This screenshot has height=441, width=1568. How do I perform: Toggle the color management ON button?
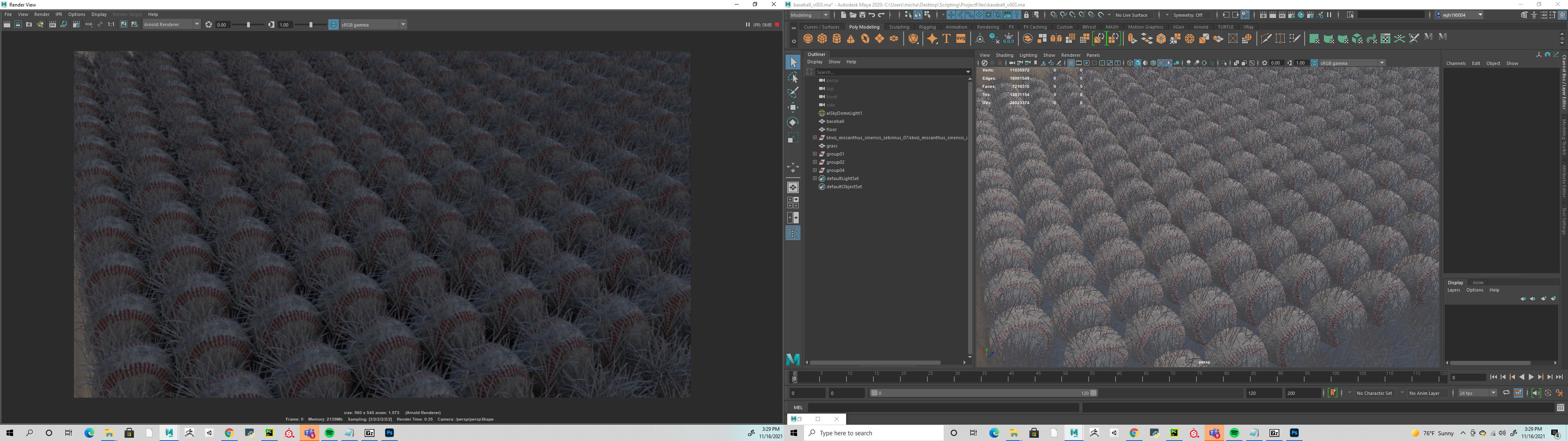coord(333,24)
